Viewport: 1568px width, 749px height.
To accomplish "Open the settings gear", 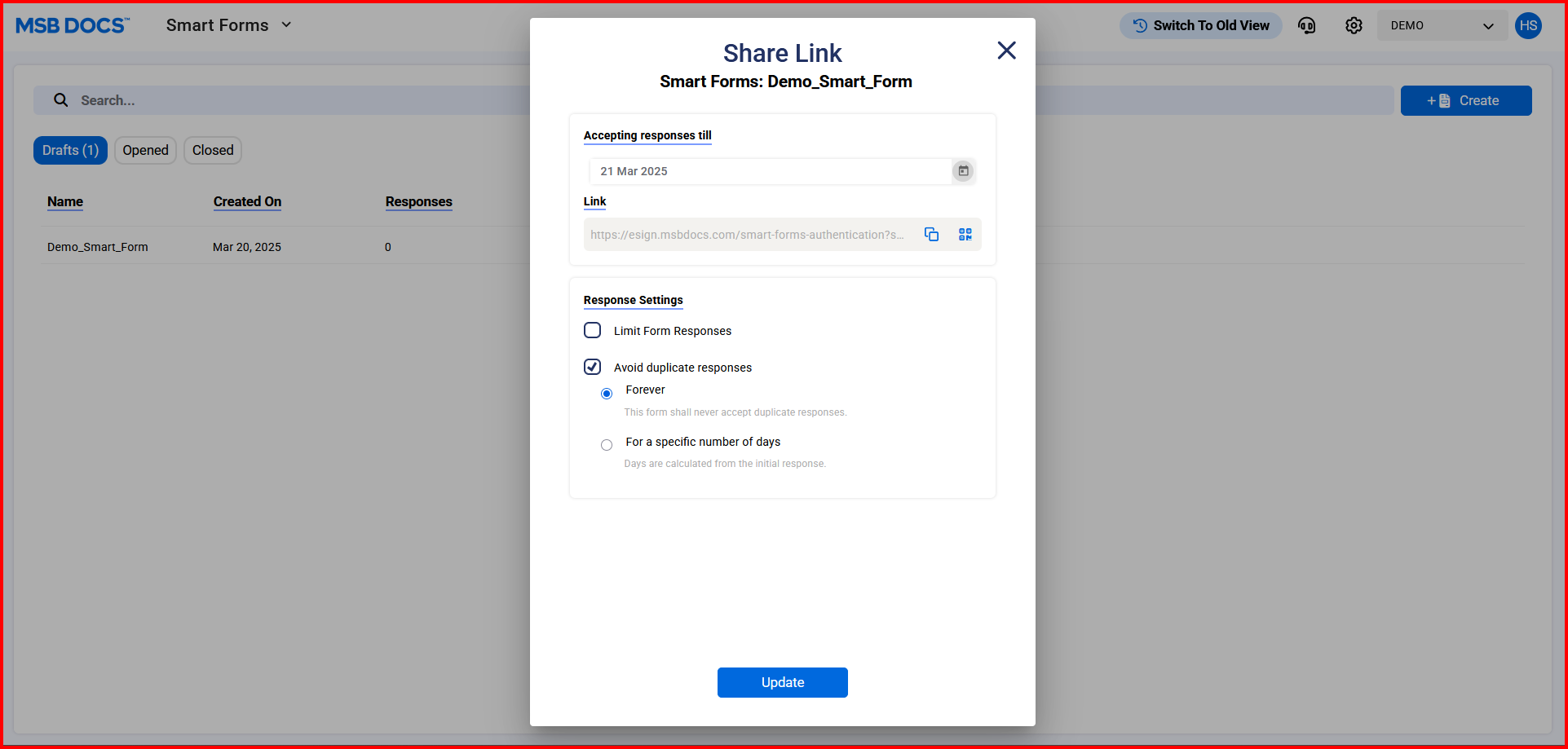I will pos(1354,26).
